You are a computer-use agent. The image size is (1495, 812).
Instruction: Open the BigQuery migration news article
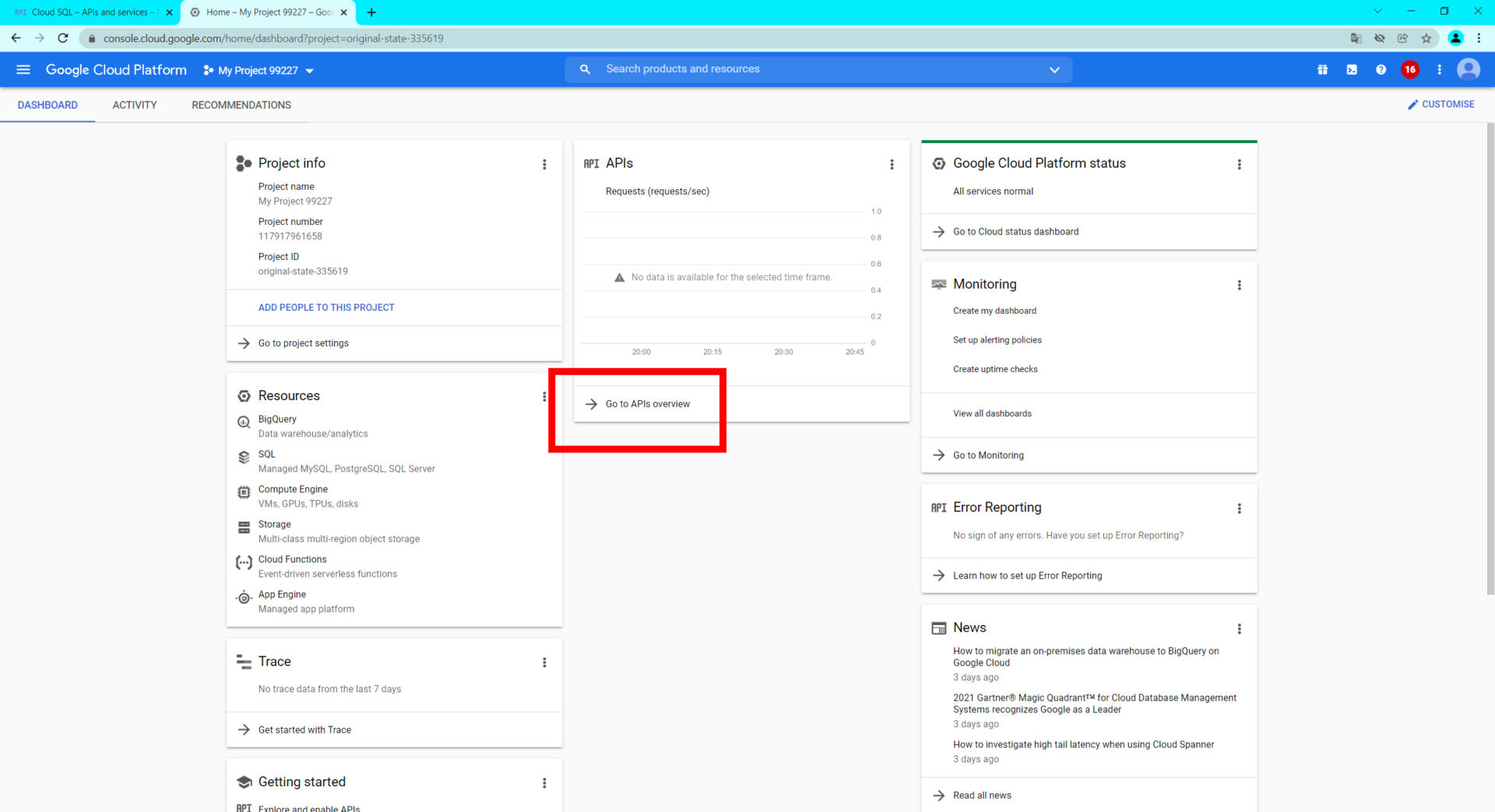pos(1085,657)
